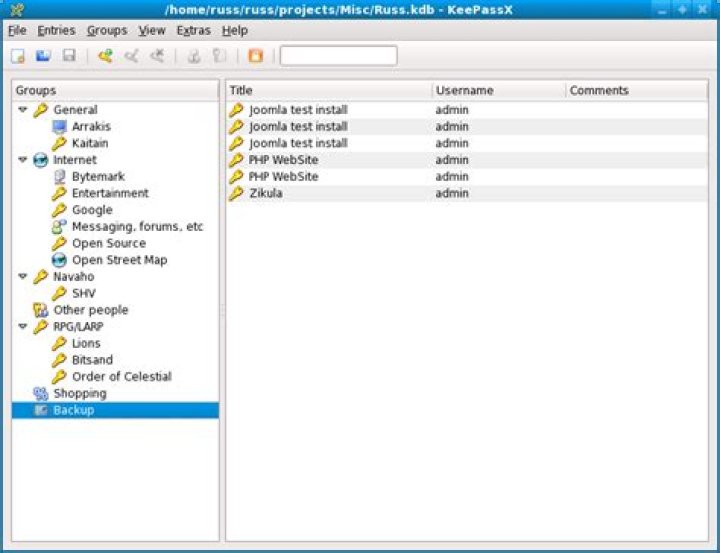
Task: Click the Save Database floppy icon
Action: tap(69, 56)
